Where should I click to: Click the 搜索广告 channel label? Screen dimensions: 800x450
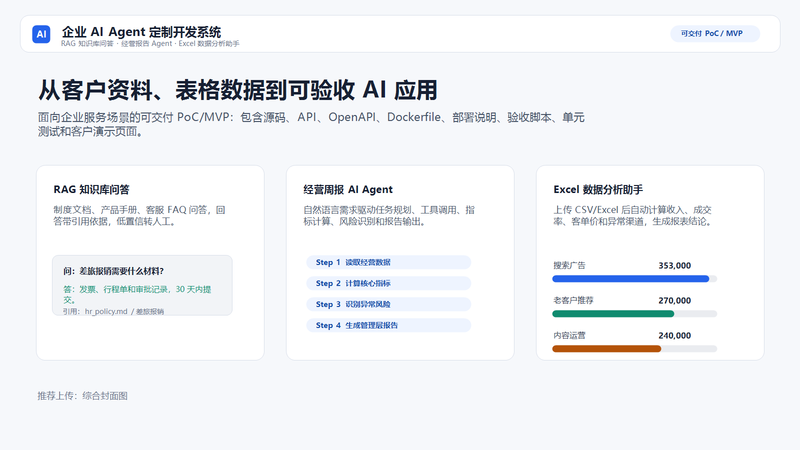pyautogui.click(x=569, y=265)
